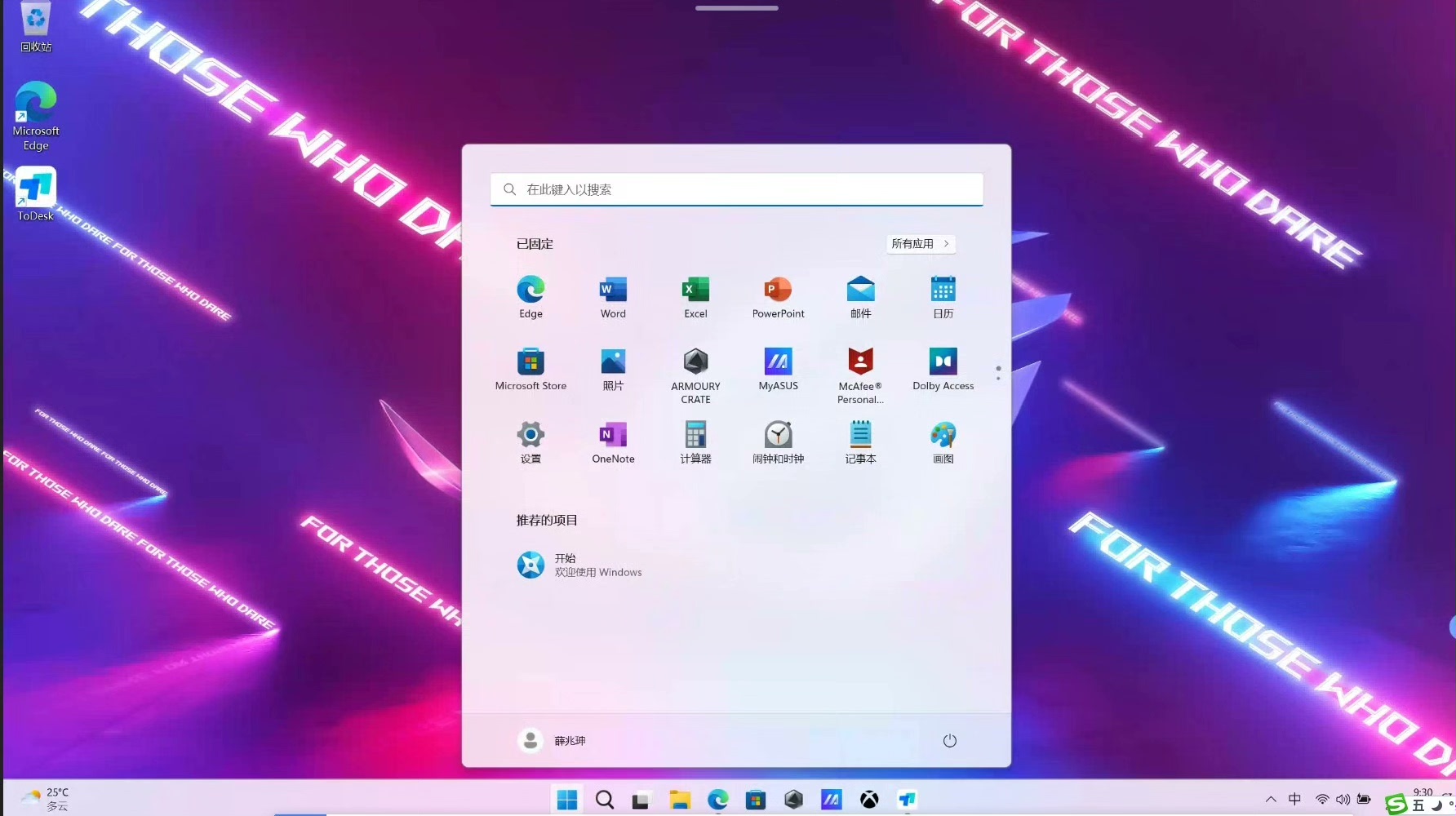The image size is (1456, 816).
Task: Open Xbox from the taskbar
Action: click(x=869, y=800)
